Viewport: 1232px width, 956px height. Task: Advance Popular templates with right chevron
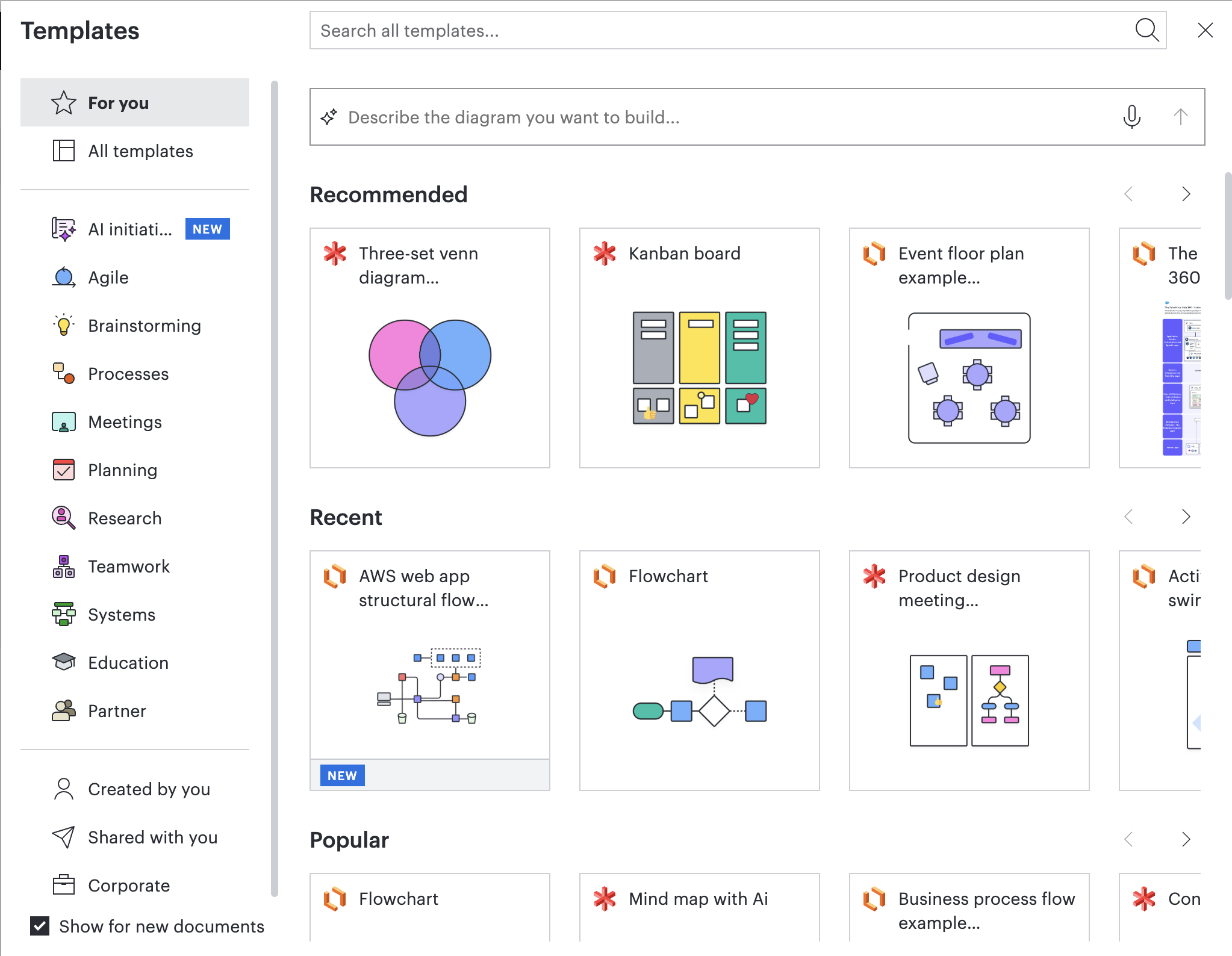click(1186, 839)
